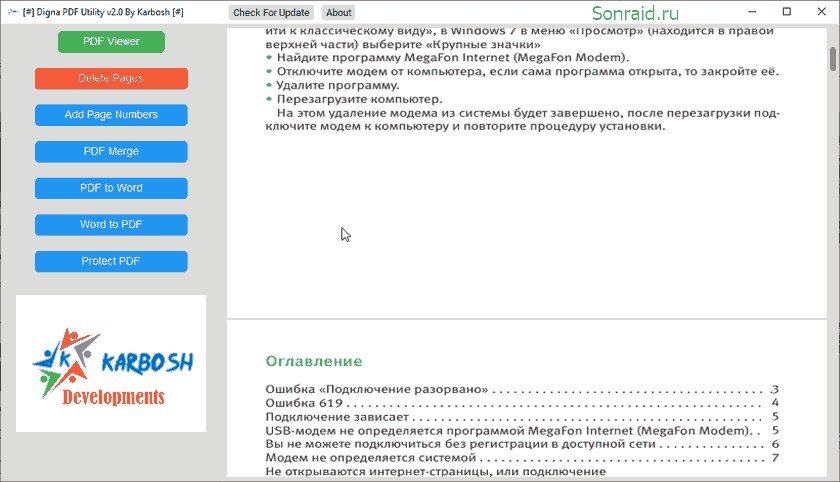This screenshot has height=482, width=840.
Task: Click contents entry Подключение зависает
Action: pyautogui.click(x=522, y=417)
